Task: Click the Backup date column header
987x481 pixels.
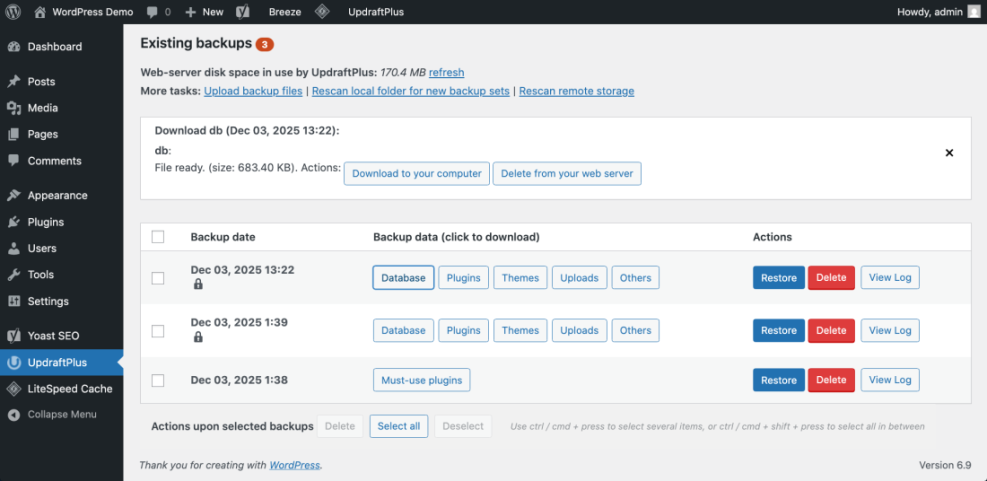Action: pos(223,237)
